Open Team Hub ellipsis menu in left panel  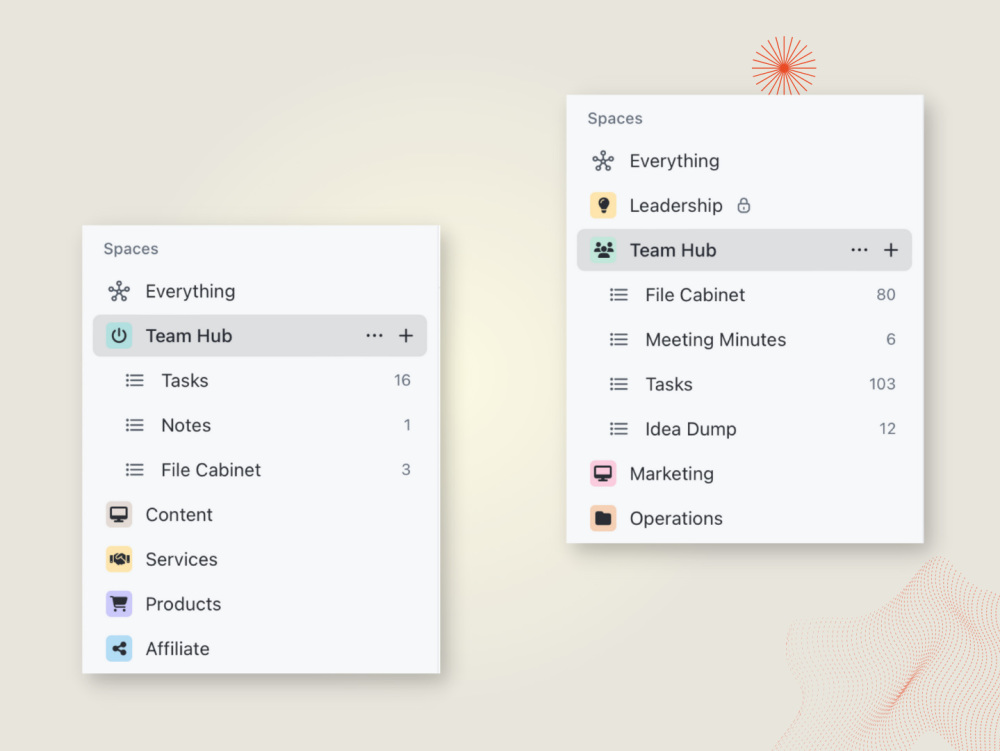click(x=374, y=336)
